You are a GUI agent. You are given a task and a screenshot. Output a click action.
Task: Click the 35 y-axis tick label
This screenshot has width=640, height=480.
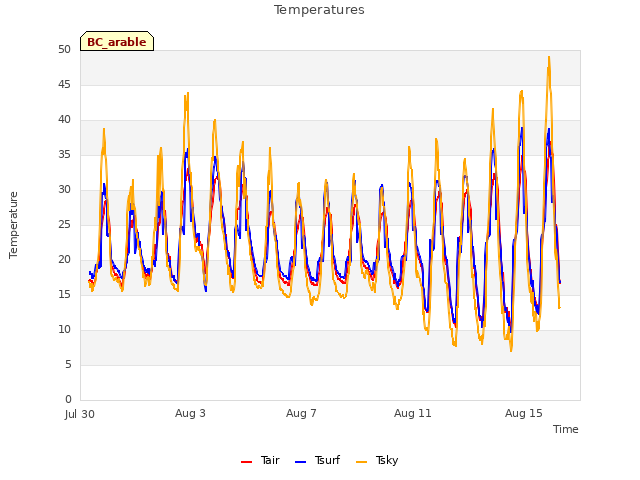pos(64,154)
